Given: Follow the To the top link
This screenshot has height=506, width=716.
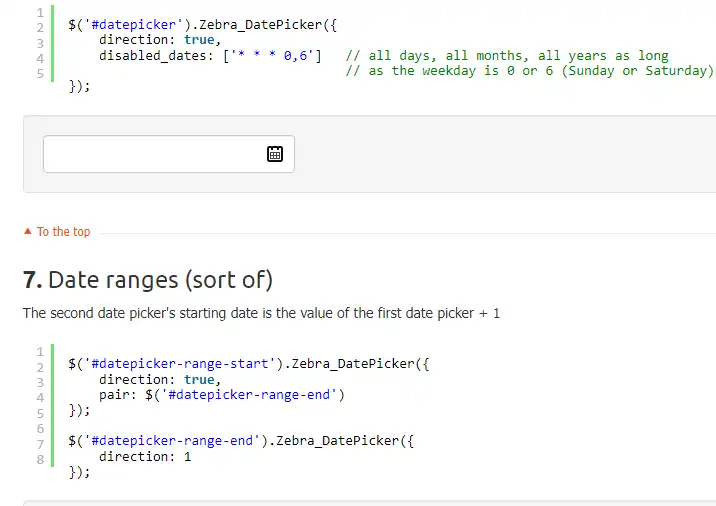Looking at the screenshot, I should 63,232.
